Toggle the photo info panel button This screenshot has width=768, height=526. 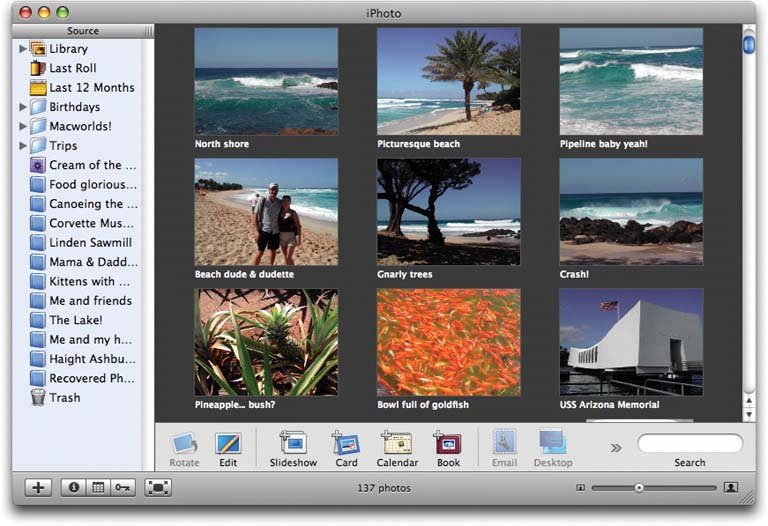click(74, 488)
